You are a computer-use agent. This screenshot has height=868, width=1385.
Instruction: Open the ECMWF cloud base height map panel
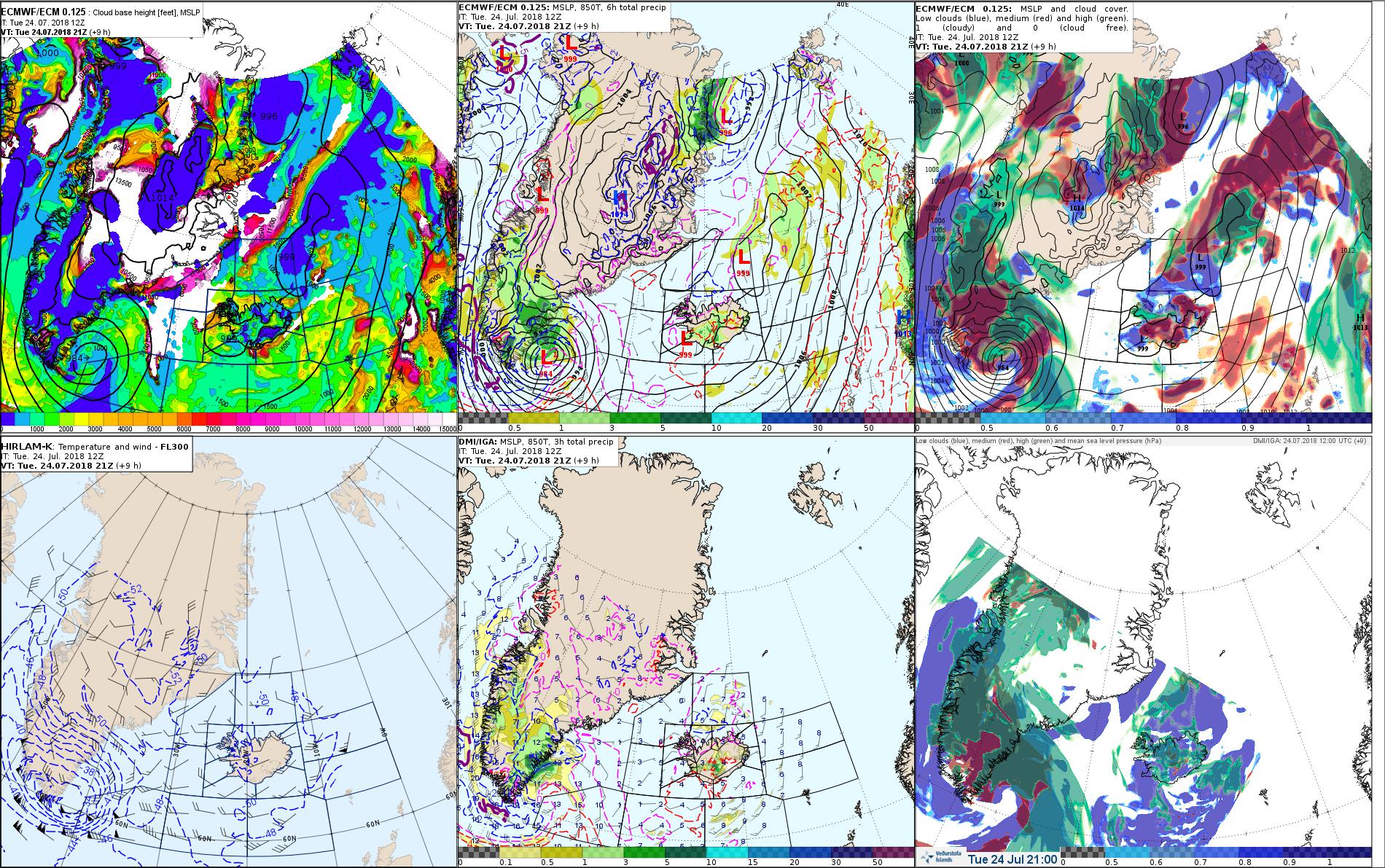(x=228, y=217)
